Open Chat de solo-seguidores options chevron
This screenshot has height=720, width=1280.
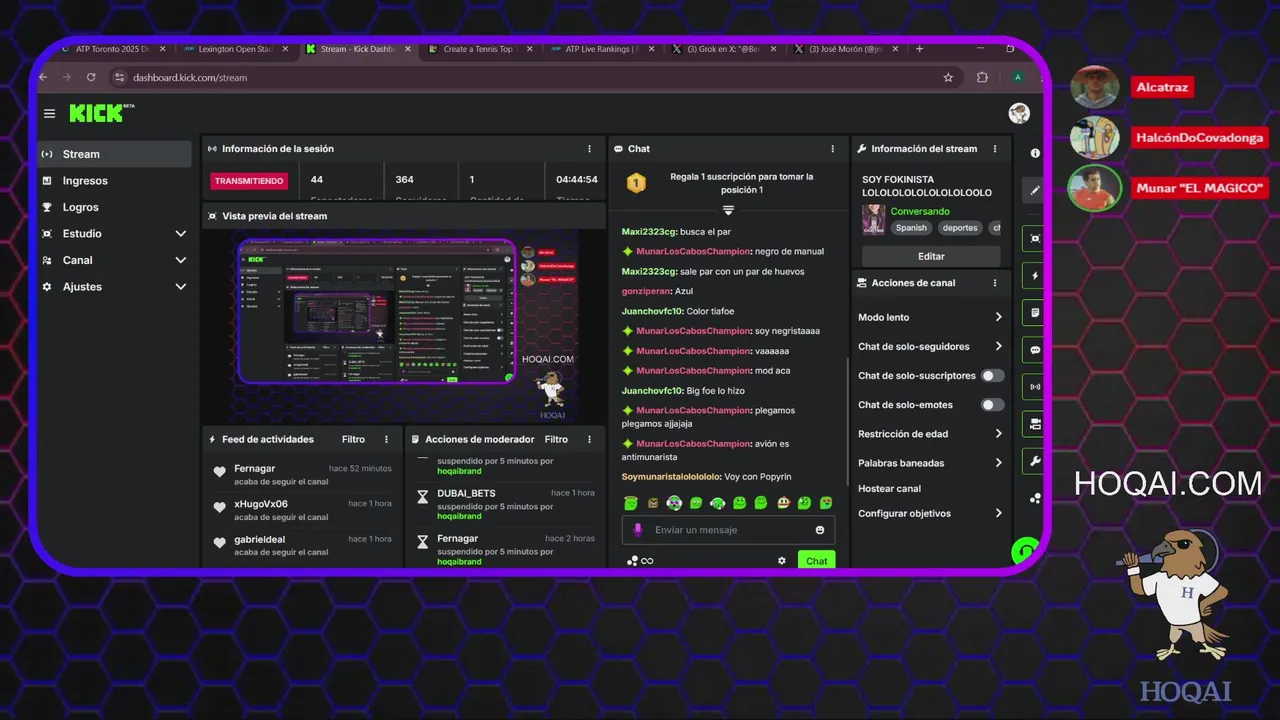click(x=998, y=346)
